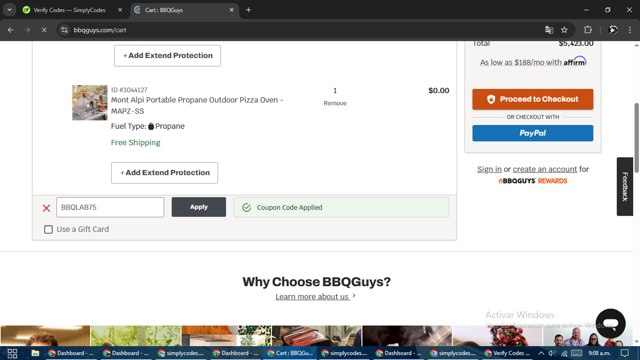Click the Mont Alpi Portable Propane Pizza Oven title
This screenshot has width=640, height=360.
pos(197,105)
